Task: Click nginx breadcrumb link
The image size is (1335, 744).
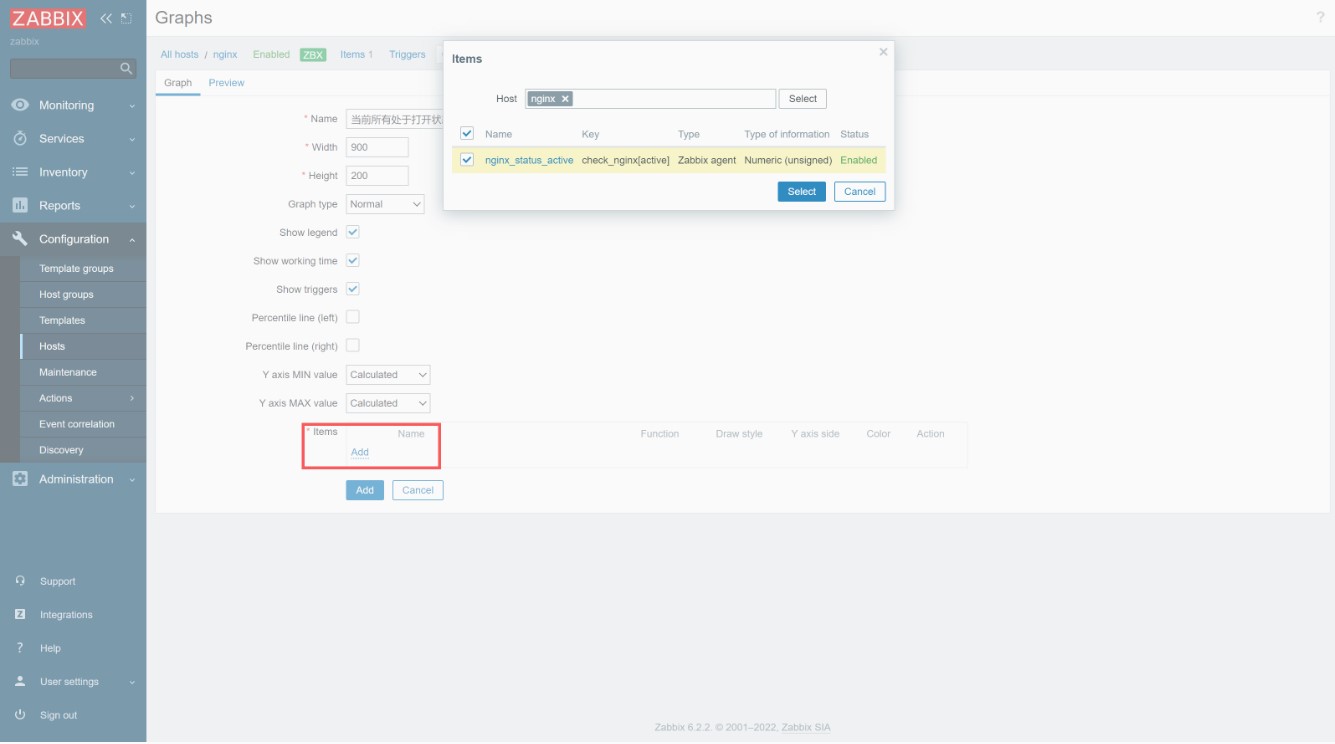Action: tap(225, 55)
